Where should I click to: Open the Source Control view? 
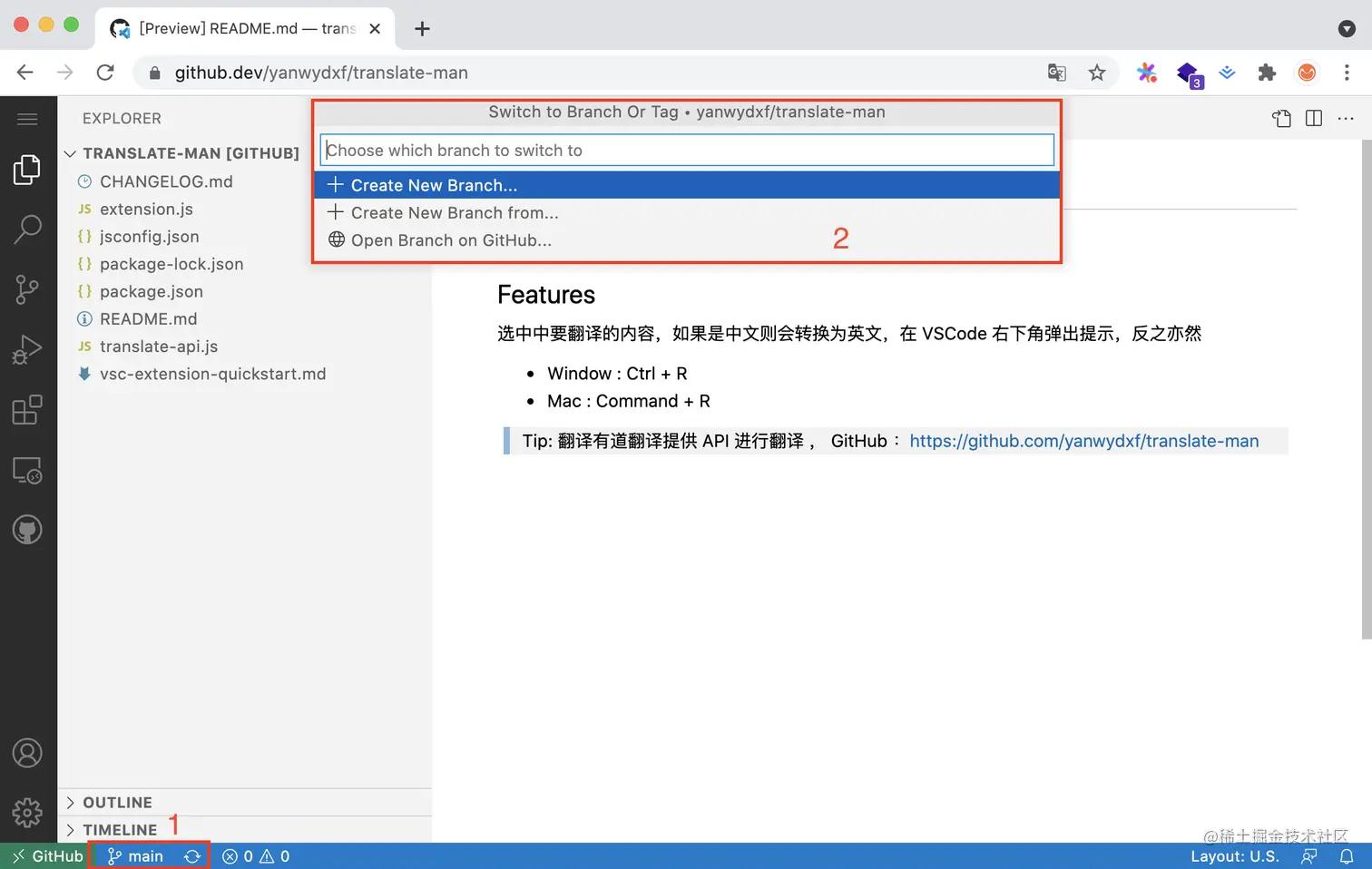point(27,289)
